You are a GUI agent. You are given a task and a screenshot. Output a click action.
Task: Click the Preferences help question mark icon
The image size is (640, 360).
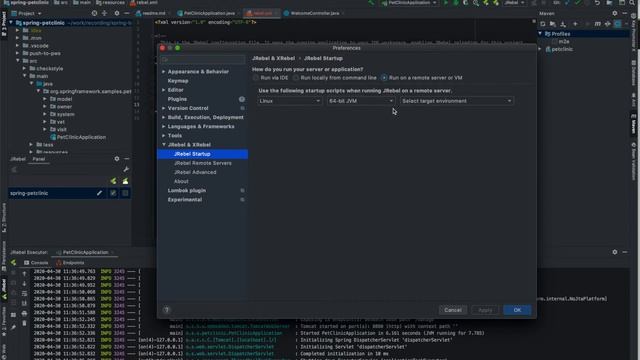pos(166,310)
